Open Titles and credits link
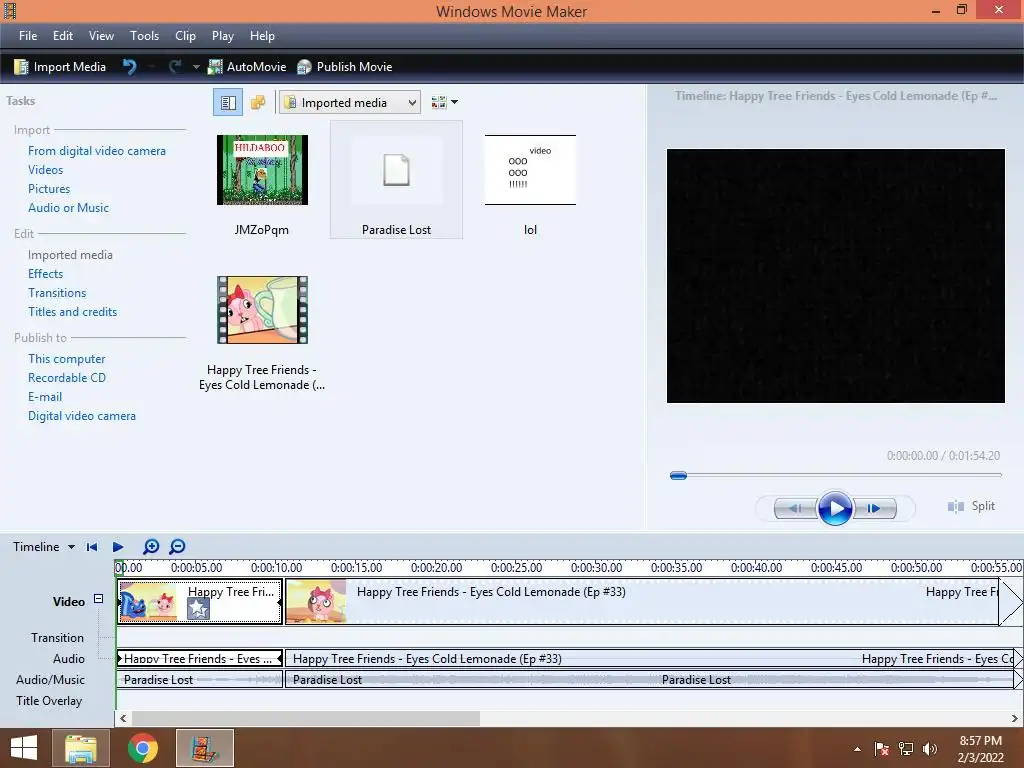Viewport: 1024px width, 768px height. click(72, 312)
